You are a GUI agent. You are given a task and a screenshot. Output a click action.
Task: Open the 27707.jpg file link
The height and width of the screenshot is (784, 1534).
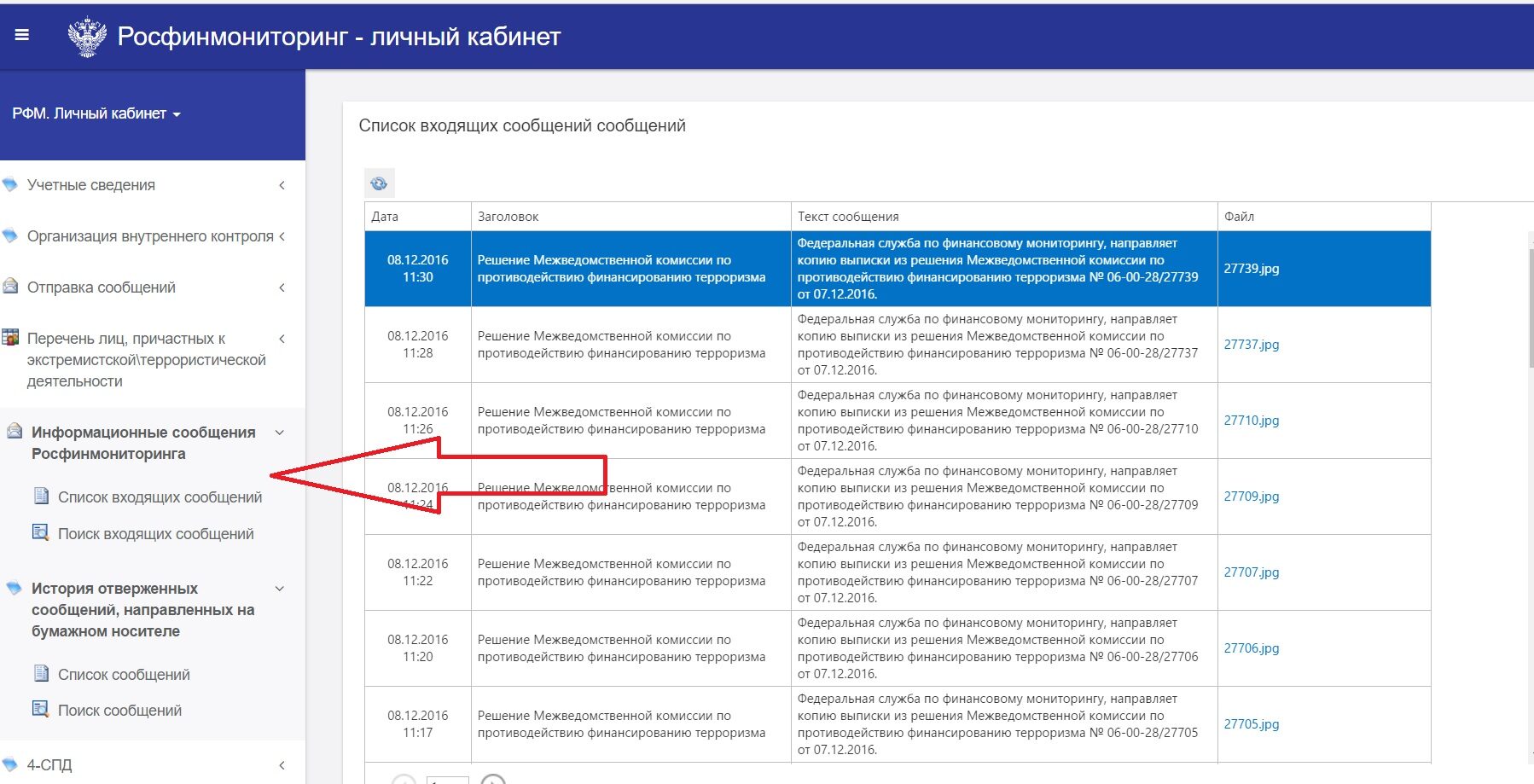click(1252, 572)
